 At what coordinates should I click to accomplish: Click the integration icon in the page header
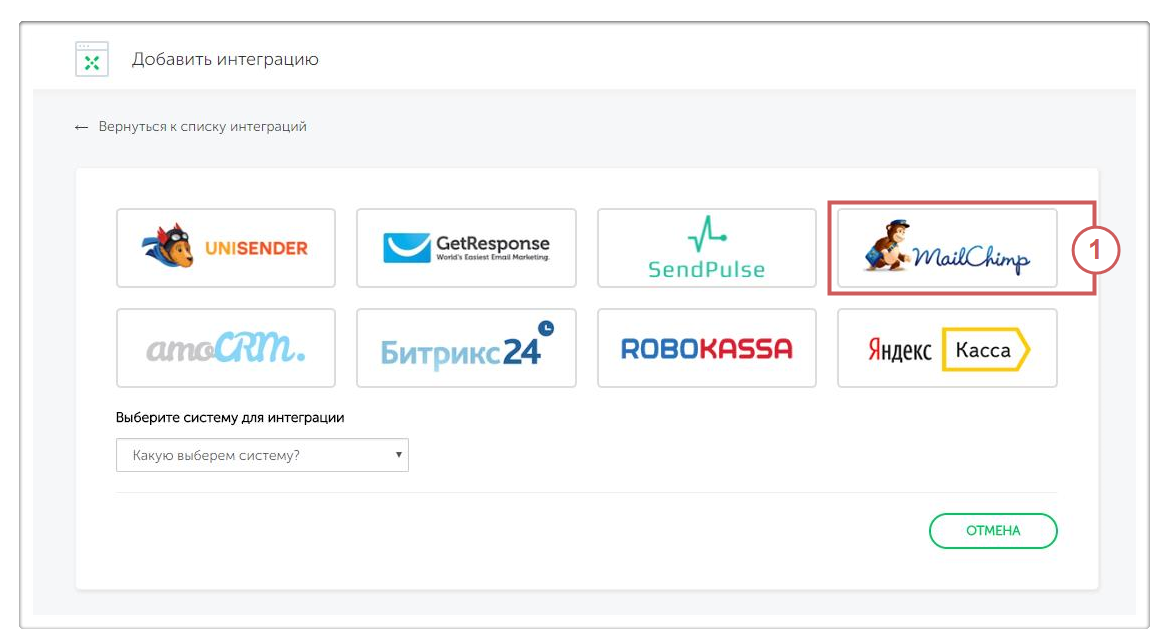pos(92,60)
